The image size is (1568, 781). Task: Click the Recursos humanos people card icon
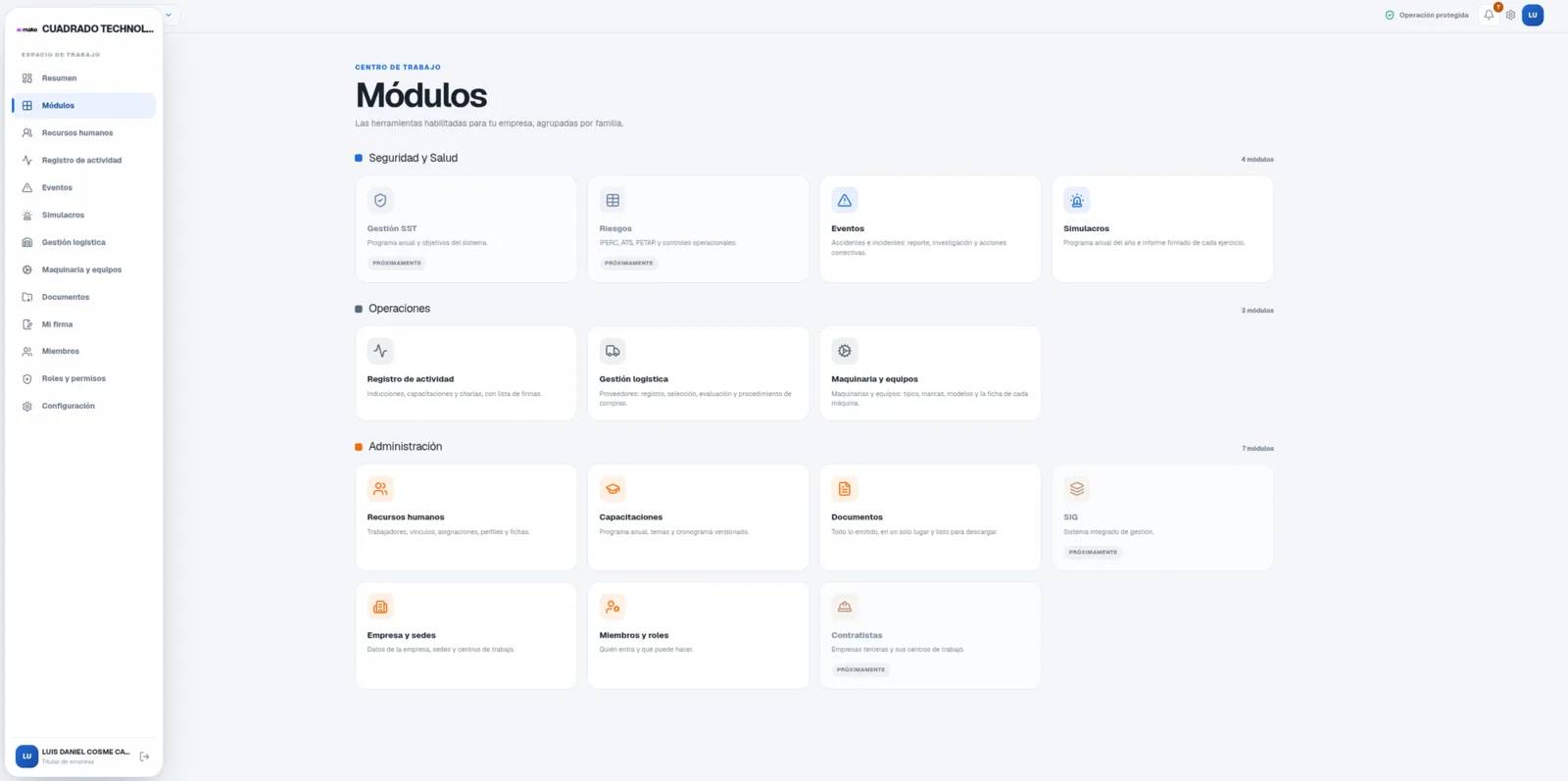pyautogui.click(x=380, y=489)
